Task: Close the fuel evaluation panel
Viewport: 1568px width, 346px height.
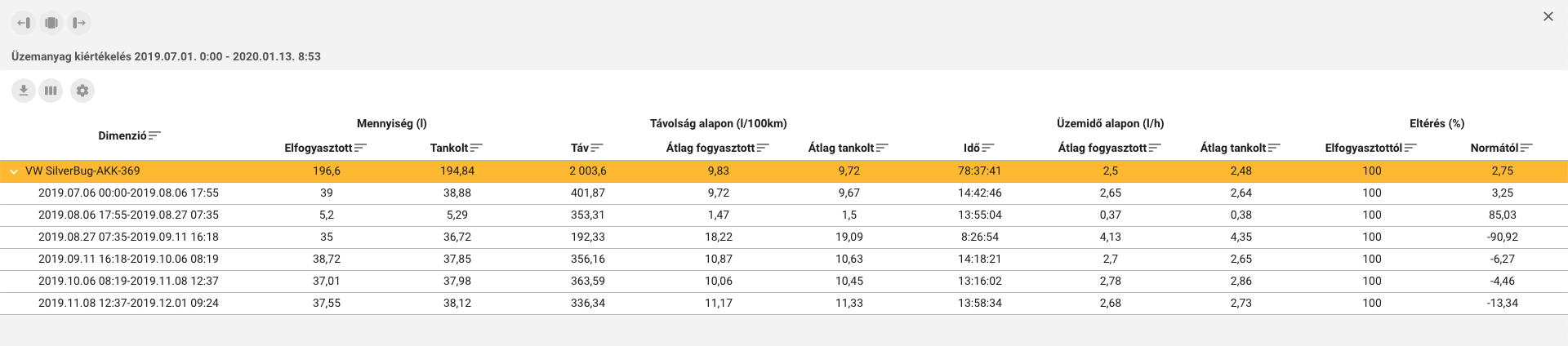Action: click(x=1548, y=16)
